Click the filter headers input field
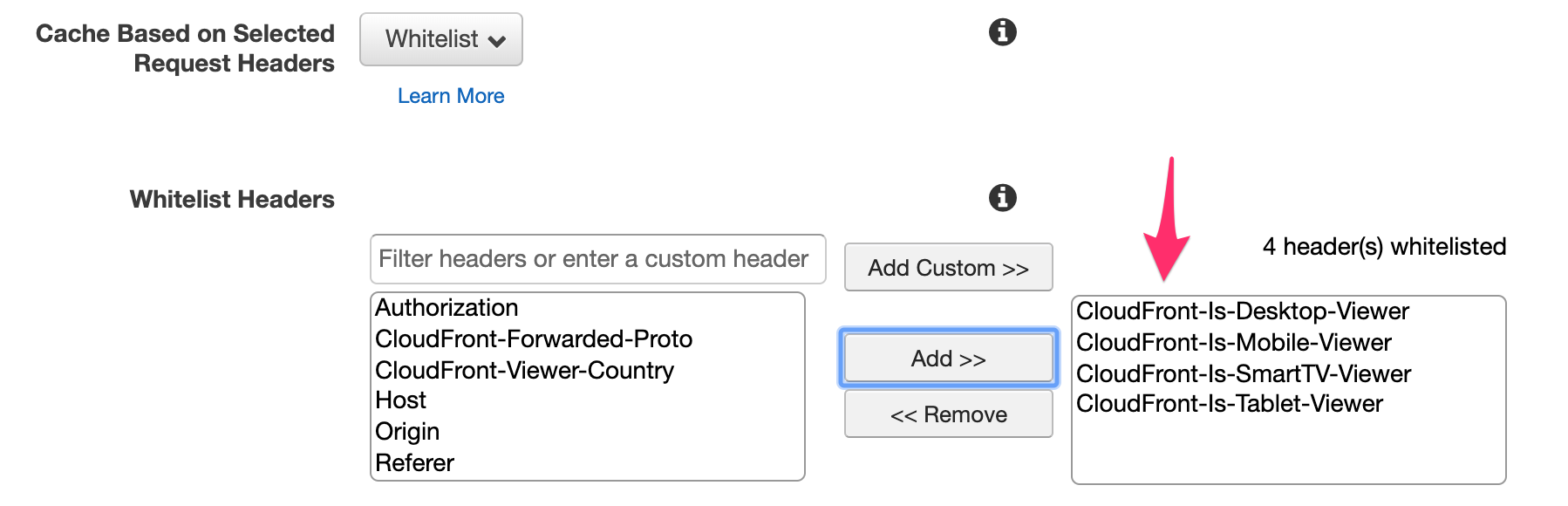The height and width of the screenshot is (506, 1568). [597, 258]
